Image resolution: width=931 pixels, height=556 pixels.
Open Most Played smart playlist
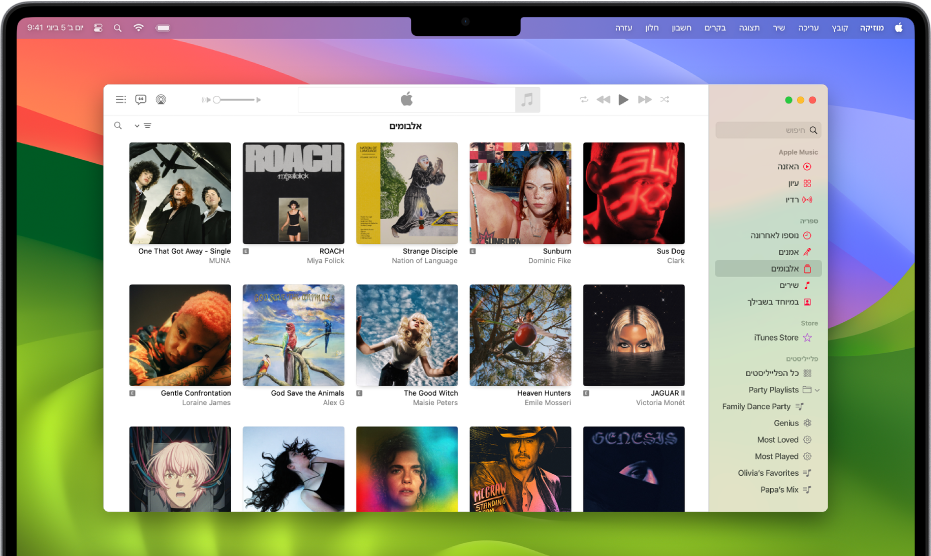[783, 457]
